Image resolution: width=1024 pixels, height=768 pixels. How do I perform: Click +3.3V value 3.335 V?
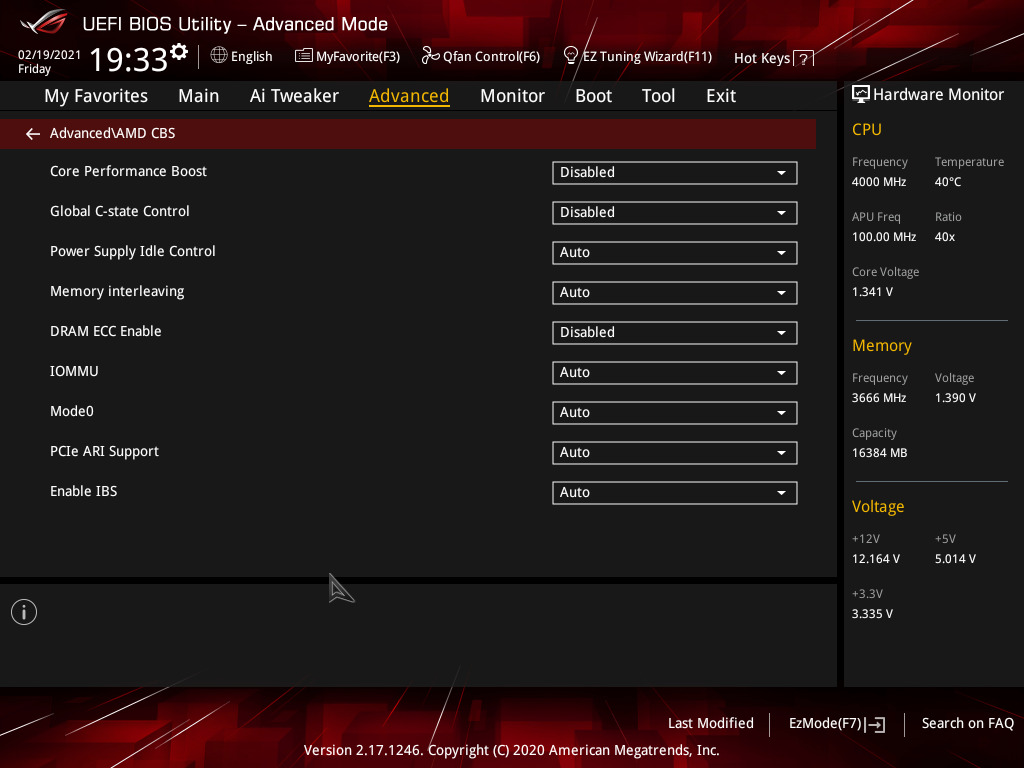point(872,614)
